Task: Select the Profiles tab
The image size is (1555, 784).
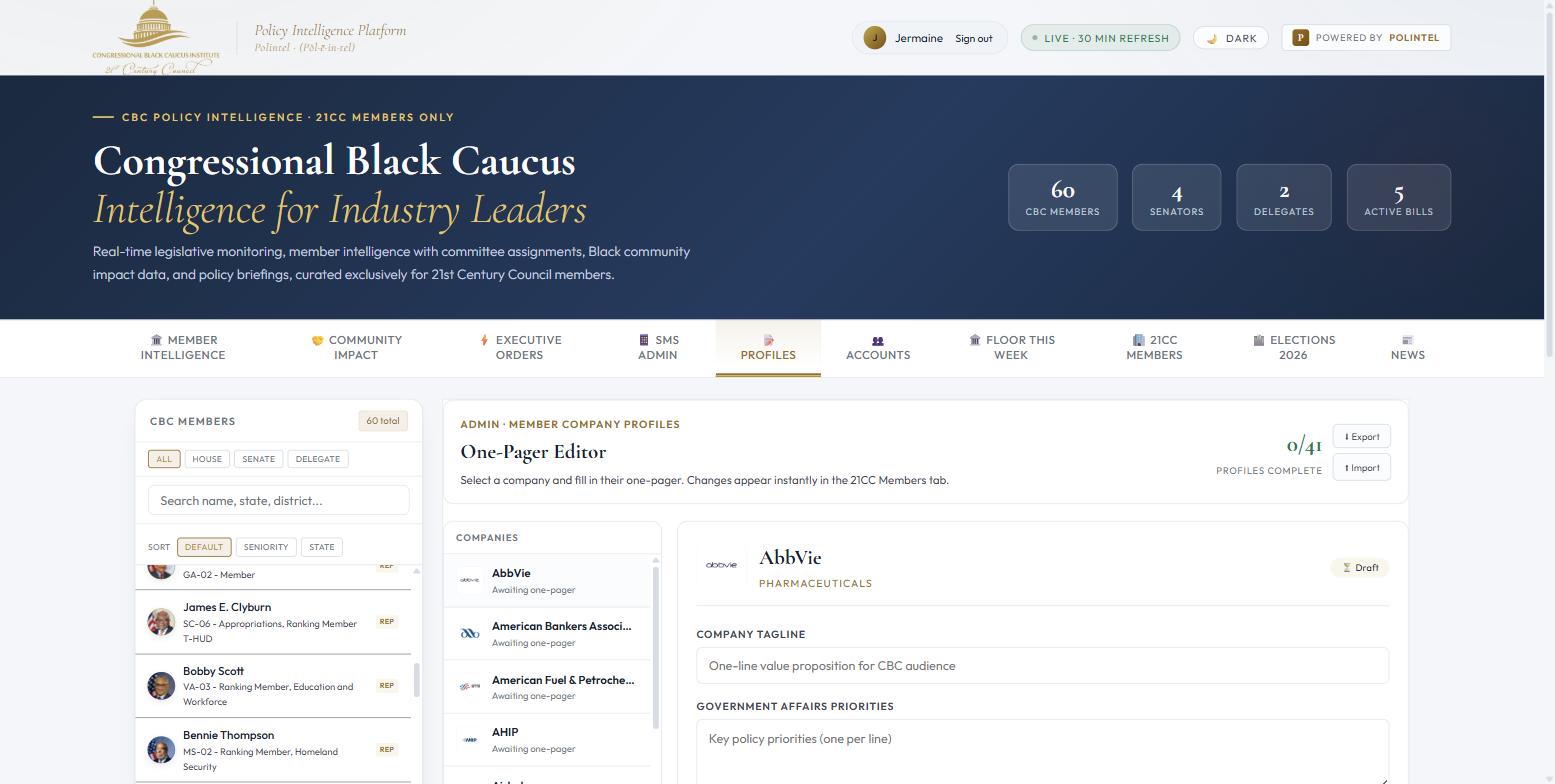Action: tap(768, 348)
